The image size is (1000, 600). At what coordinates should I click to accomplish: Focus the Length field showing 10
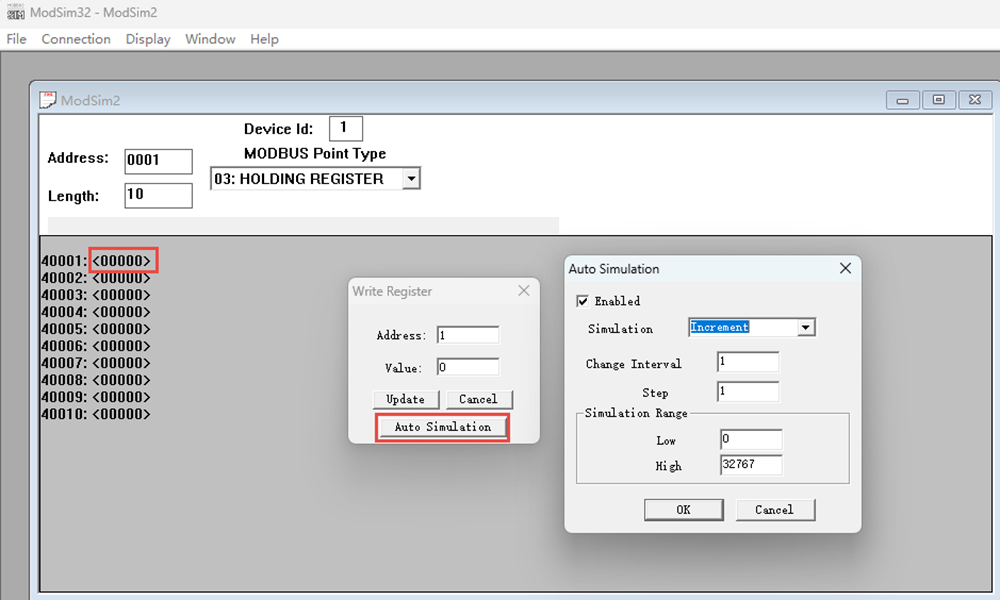(x=158, y=195)
